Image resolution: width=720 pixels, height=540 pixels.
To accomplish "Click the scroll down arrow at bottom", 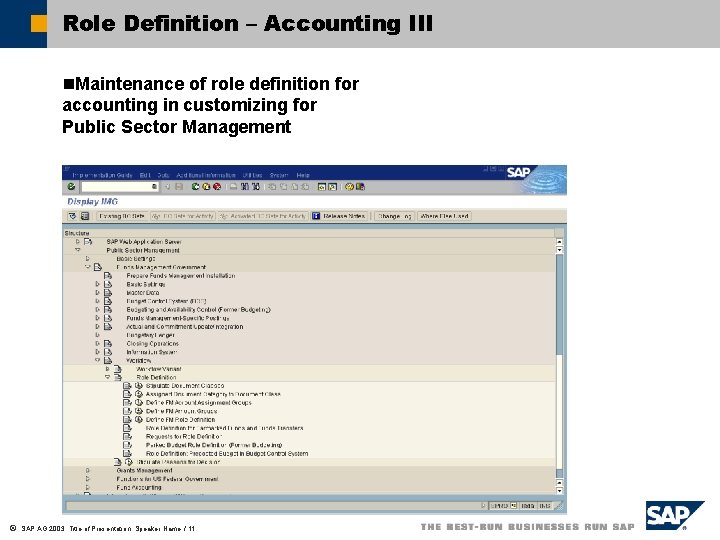I will 559,490.
